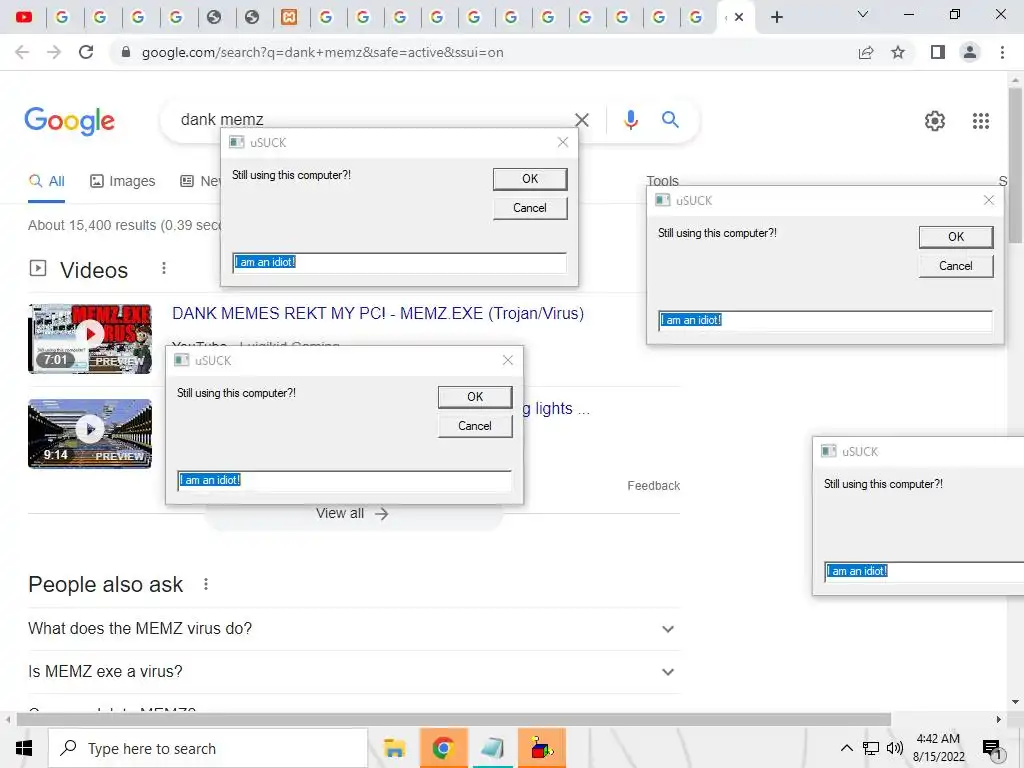Play the 9:14 video thumbnail
The width and height of the screenshot is (1024, 768).
(x=90, y=434)
